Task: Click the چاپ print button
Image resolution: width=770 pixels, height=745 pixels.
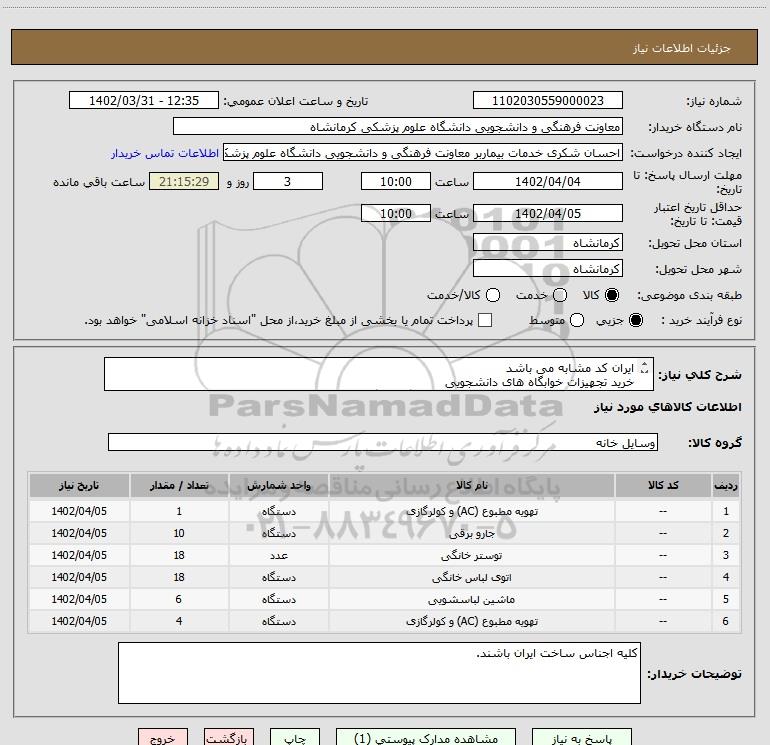Action: 295,738
